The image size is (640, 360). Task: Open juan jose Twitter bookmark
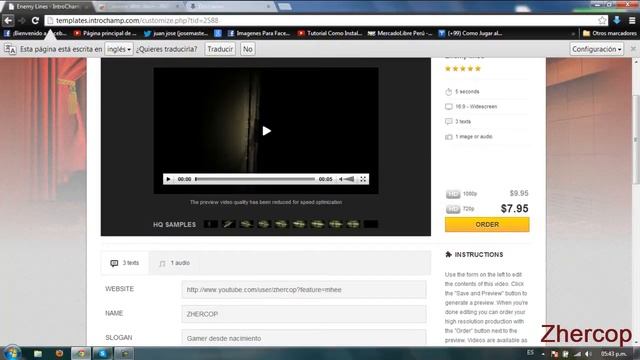click(x=176, y=33)
